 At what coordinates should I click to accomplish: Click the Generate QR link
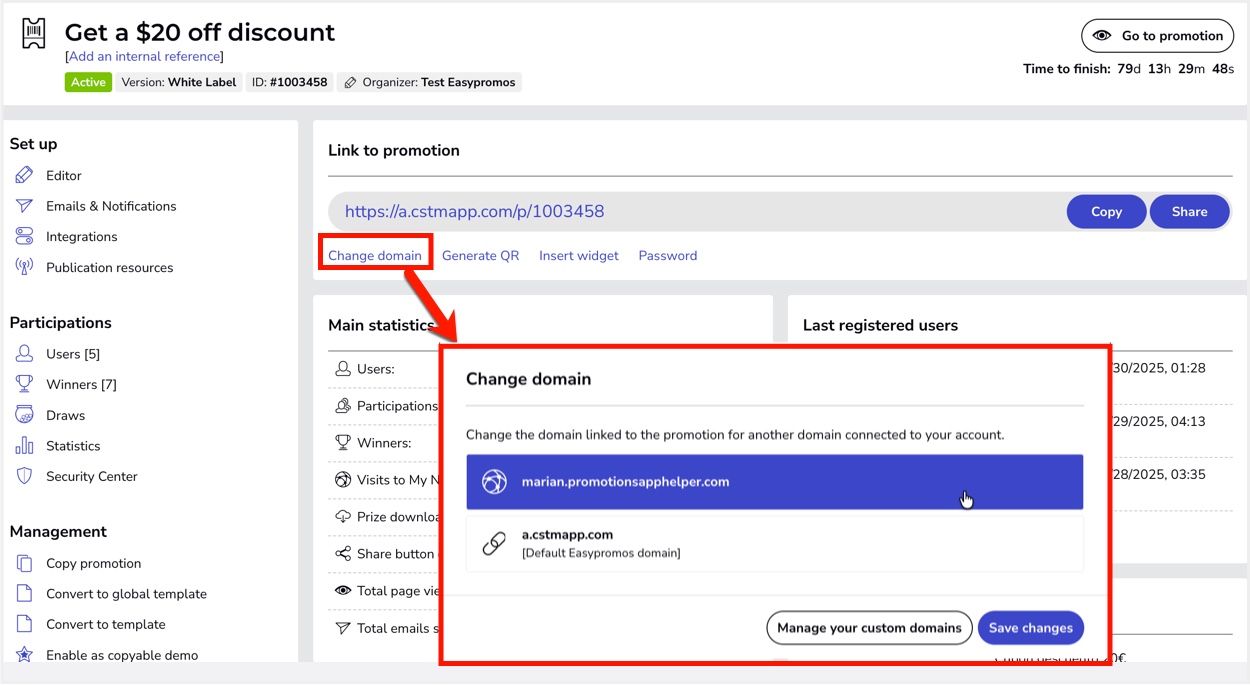point(480,256)
